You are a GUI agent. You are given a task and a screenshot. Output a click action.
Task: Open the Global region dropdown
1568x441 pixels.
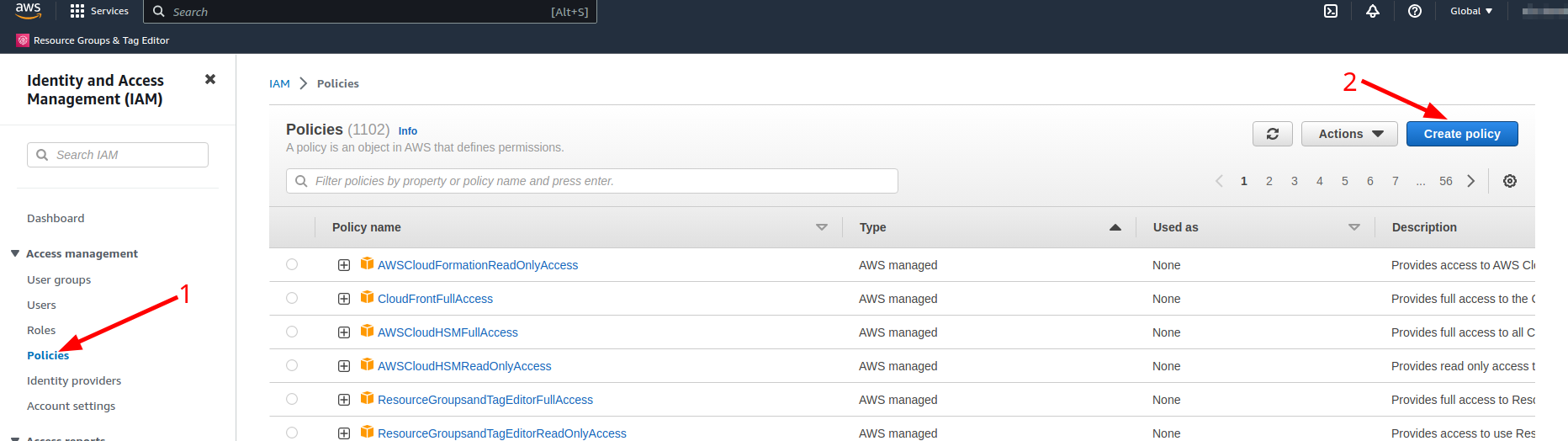(x=1471, y=11)
